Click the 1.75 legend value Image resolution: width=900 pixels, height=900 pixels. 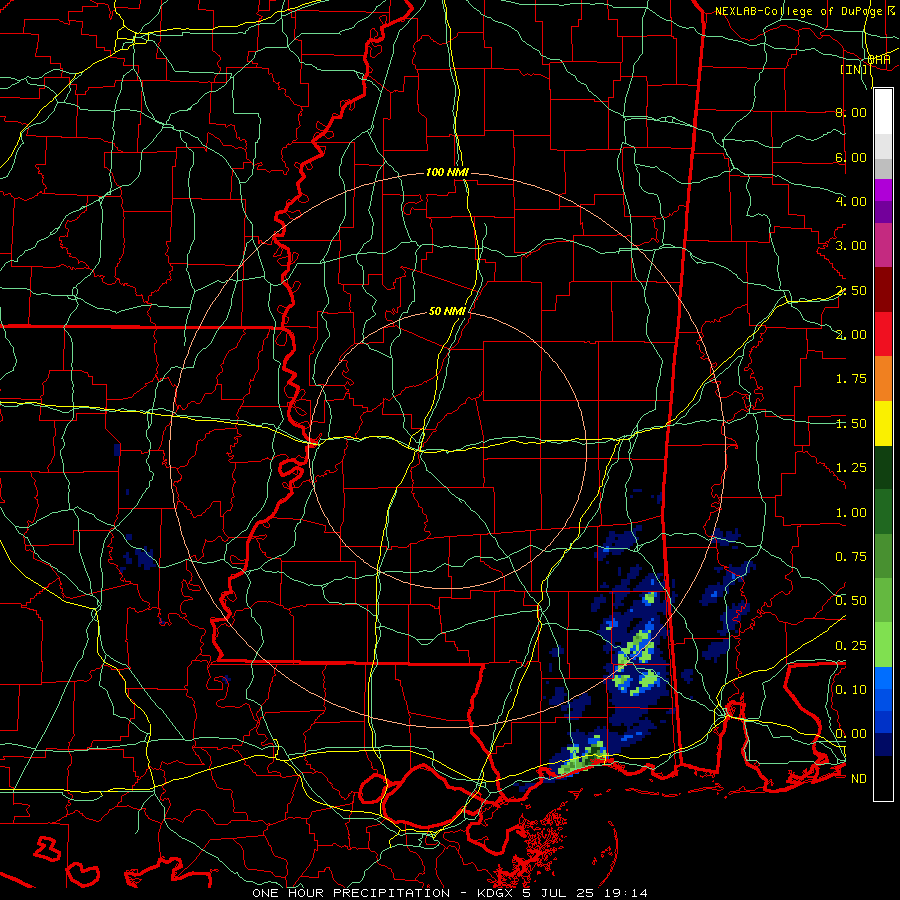[x=851, y=379]
